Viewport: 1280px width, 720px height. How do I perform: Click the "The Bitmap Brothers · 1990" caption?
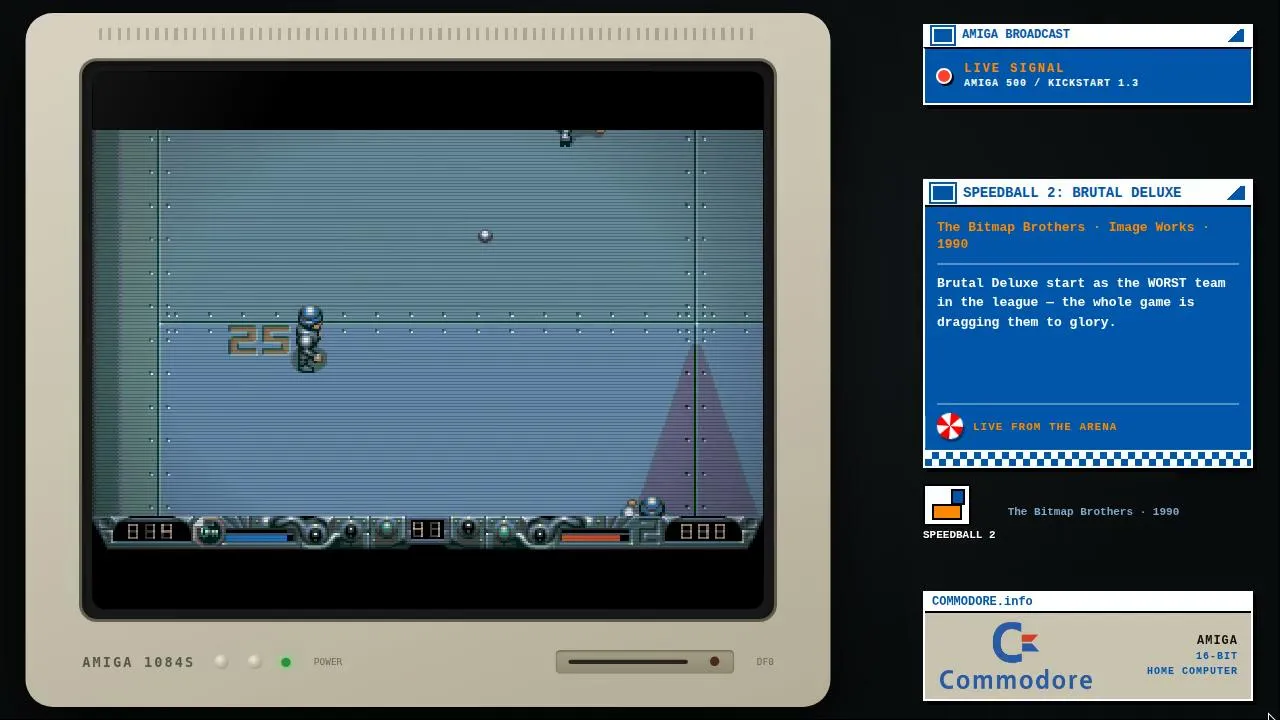point(1093,512)
